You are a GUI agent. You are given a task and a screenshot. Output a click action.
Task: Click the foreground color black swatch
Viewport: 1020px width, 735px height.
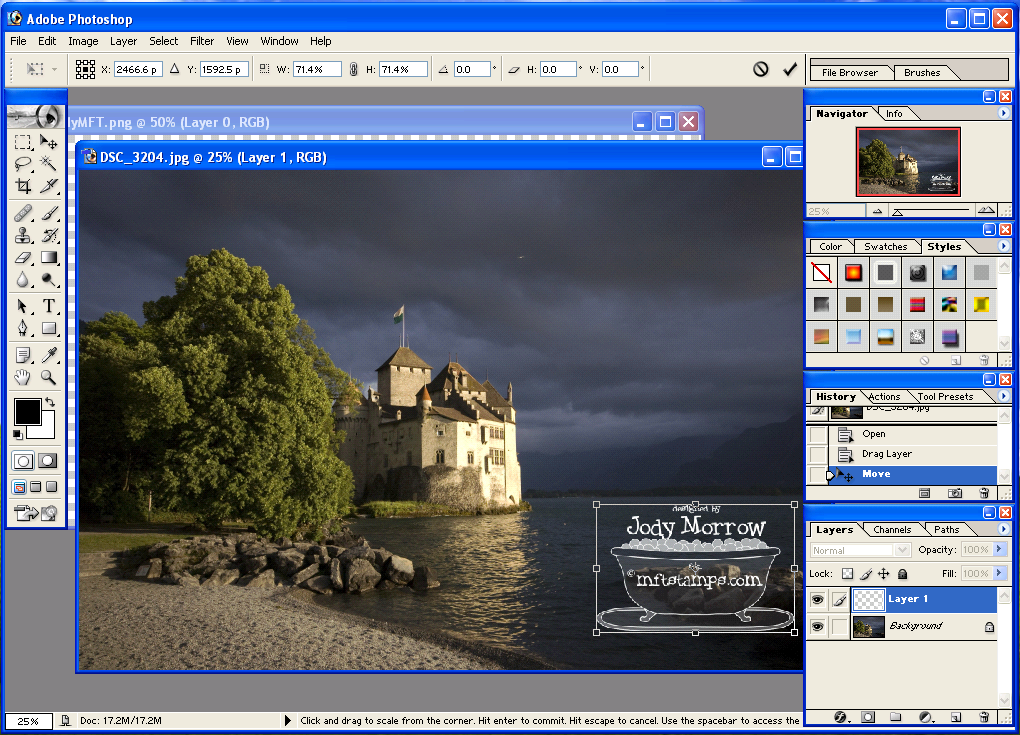pyautogui.click(x=27, y=411)
